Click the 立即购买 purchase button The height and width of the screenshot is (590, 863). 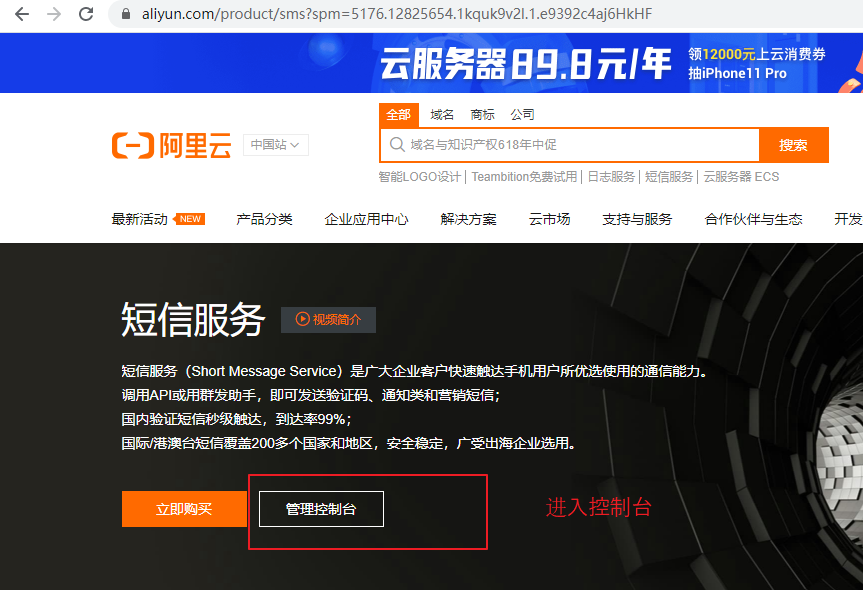(x=184, y=509)
